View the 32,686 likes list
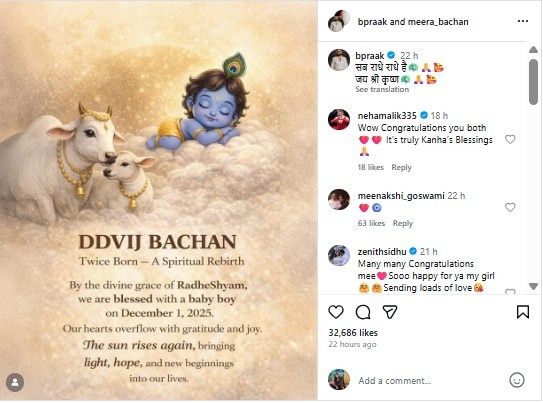This screenshot has height=403, width=543. click(353, 333)
